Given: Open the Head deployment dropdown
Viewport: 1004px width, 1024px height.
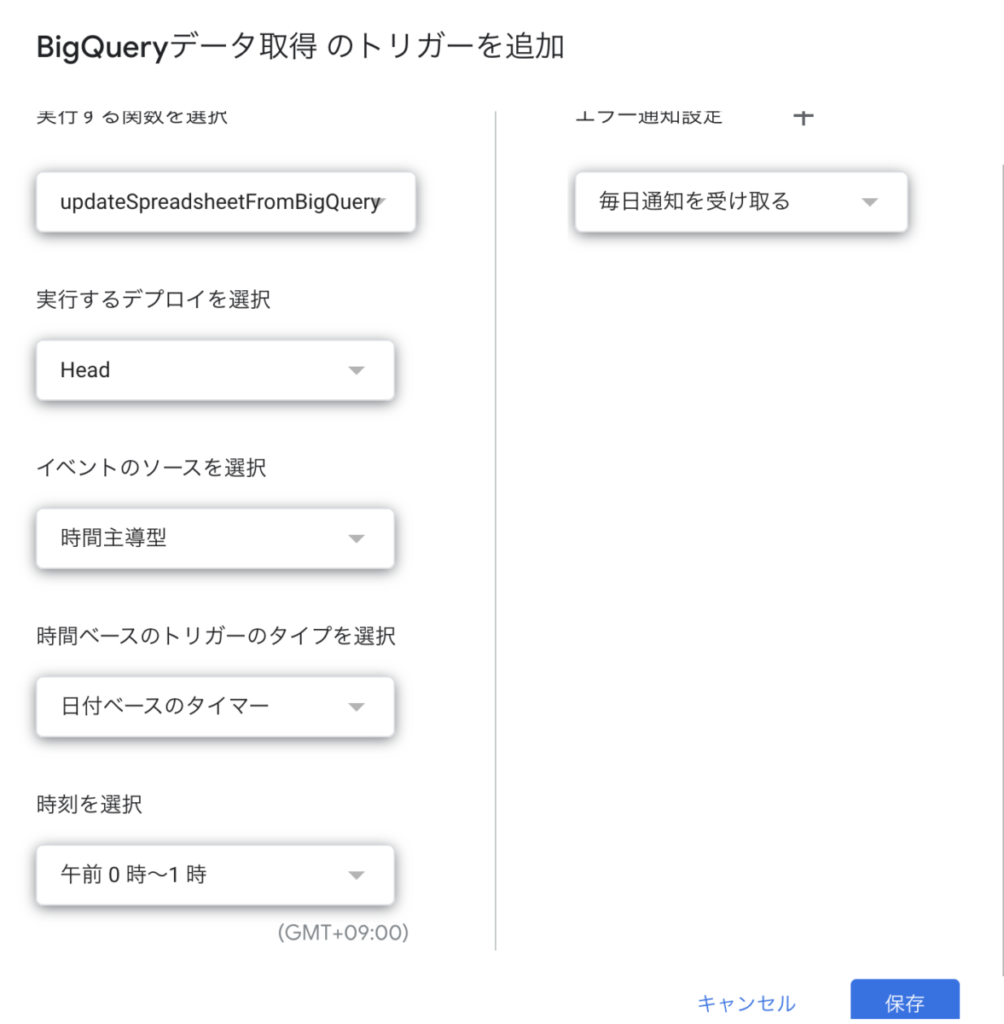Looking at the screenshot, I should tap(215, 370).
